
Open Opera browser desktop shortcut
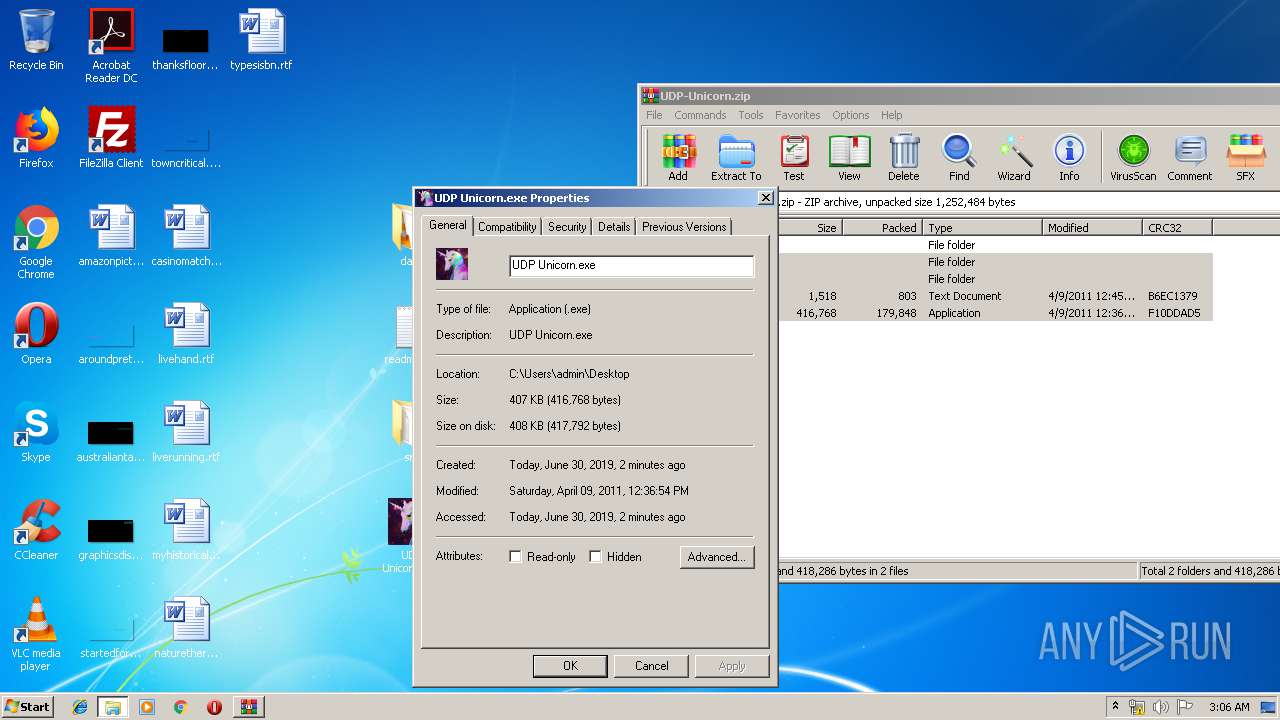pyautogui.click(x=36, y=334)
